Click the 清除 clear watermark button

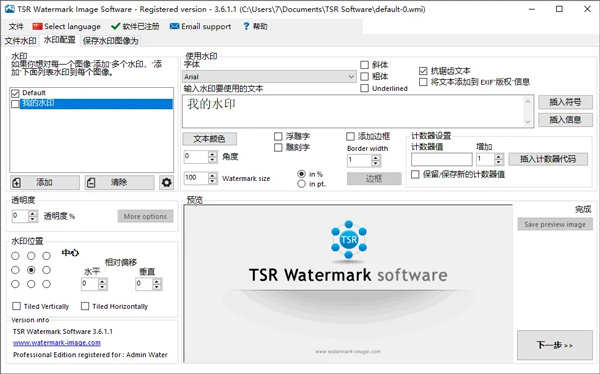coord(119,183)
